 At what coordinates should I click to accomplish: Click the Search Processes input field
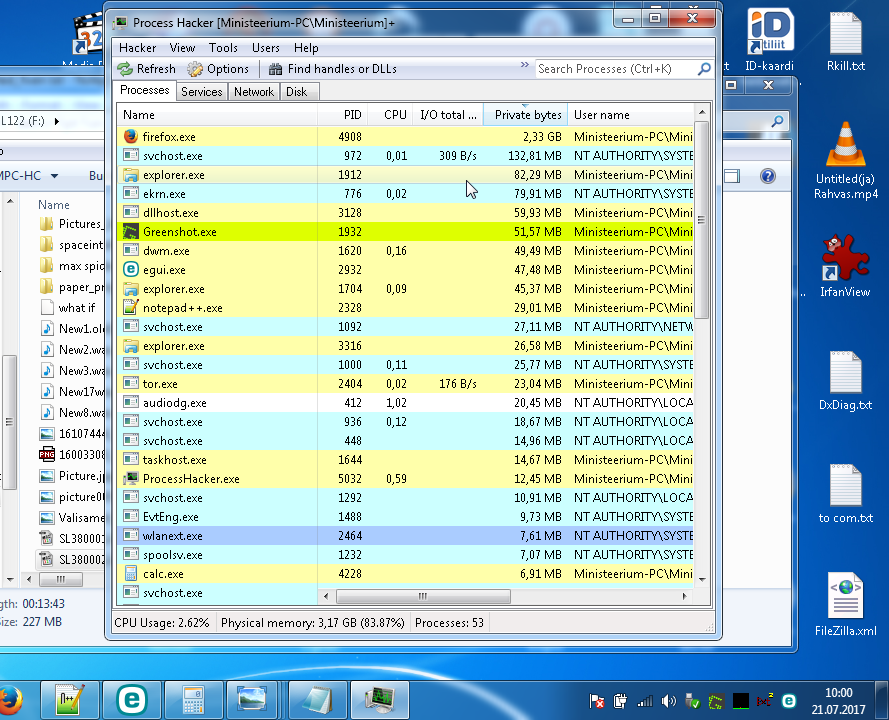[614, 69]
